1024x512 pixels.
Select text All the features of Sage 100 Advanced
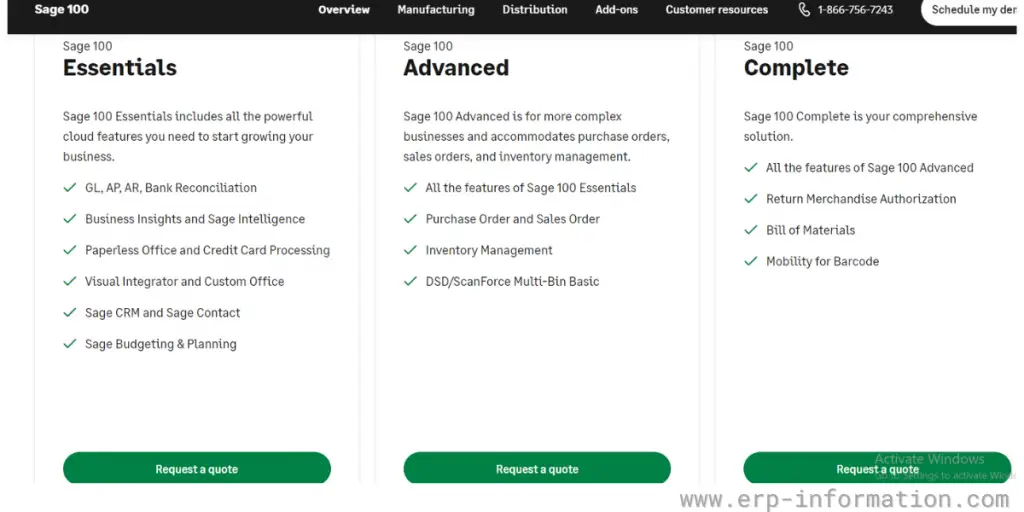(x=869, y=168)
